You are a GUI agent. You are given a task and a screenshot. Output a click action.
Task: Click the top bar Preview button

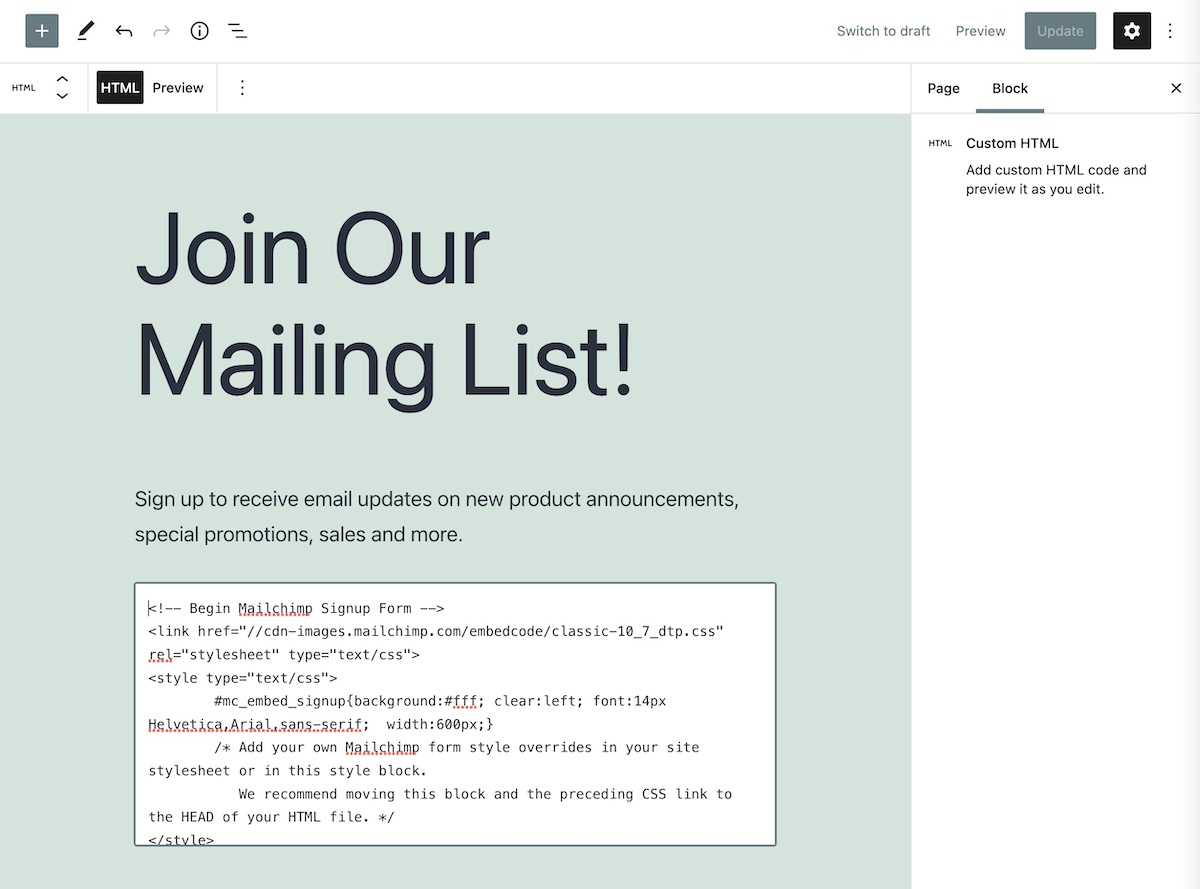981,31
